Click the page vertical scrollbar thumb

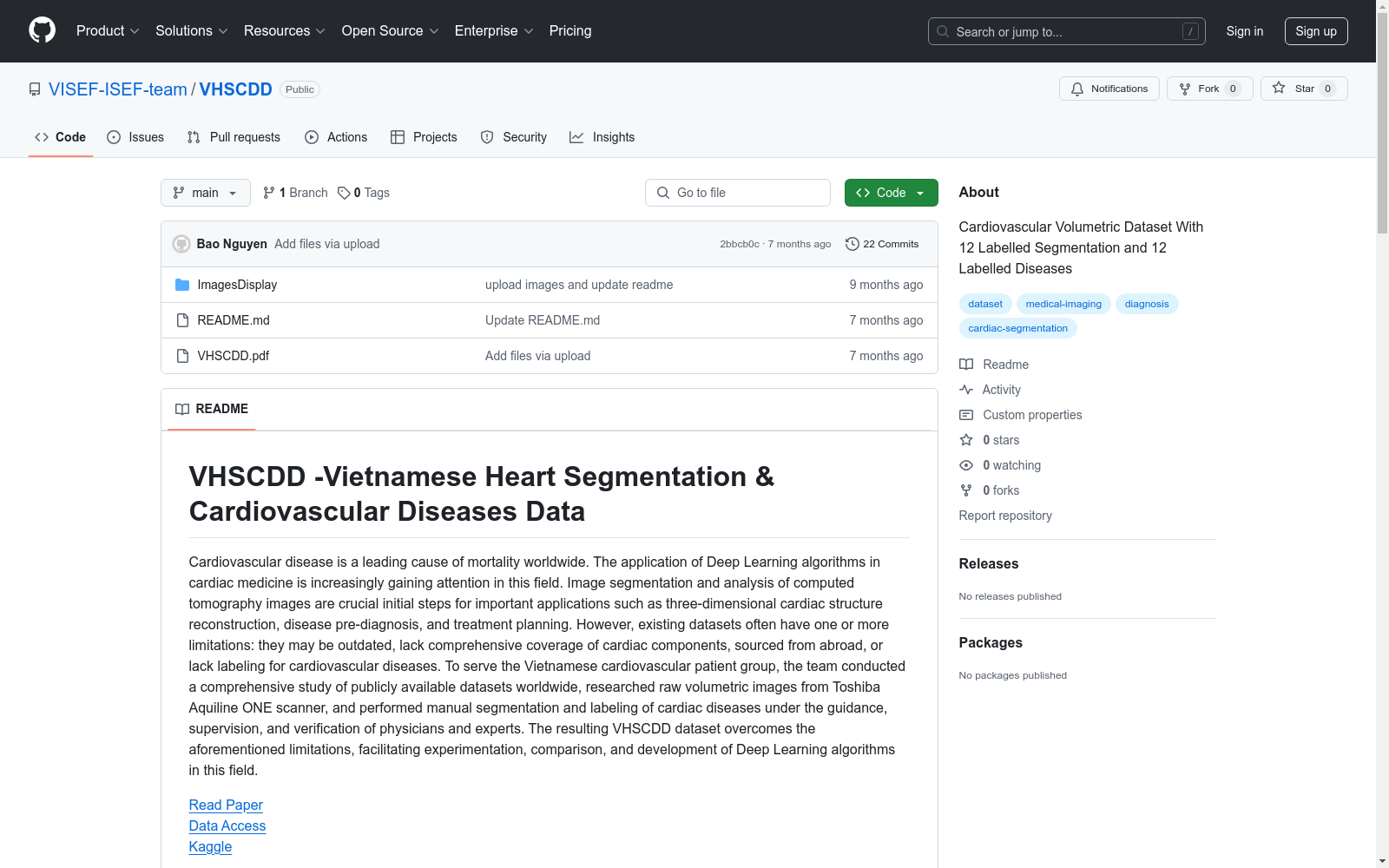1382,122
